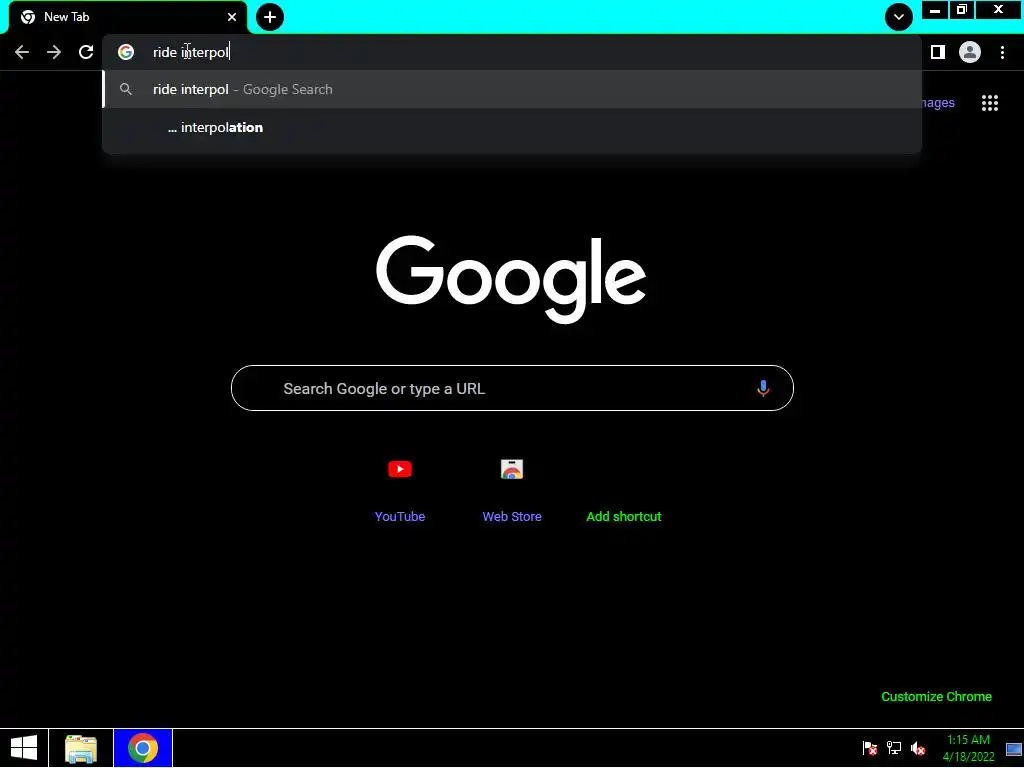Click the show desktop button in the tray

coord(1014,748)
